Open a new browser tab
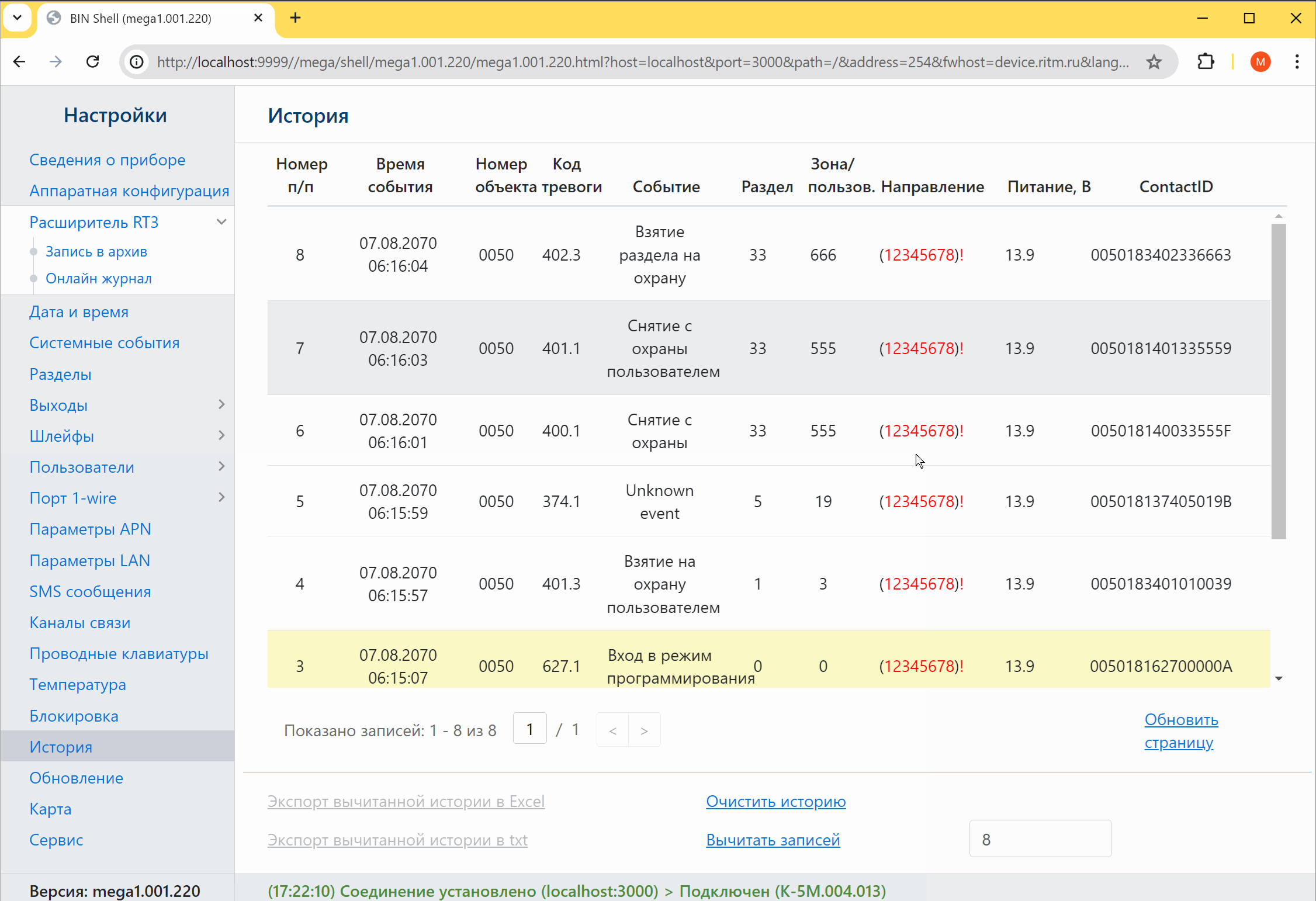 point(295,18)
